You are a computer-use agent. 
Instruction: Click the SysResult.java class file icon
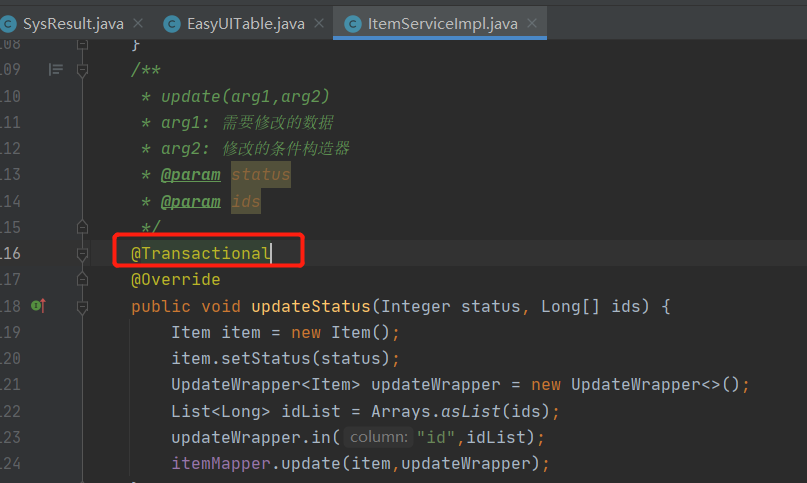(x=8, y=24)
